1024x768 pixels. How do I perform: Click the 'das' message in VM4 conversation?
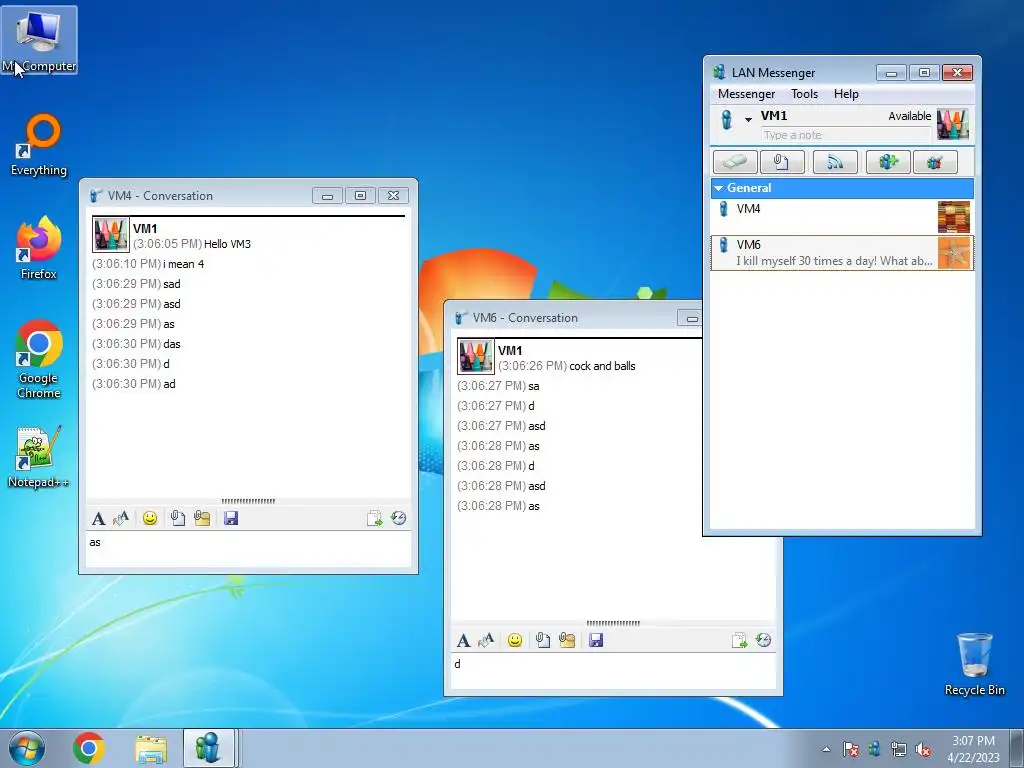tap(172, 344)
